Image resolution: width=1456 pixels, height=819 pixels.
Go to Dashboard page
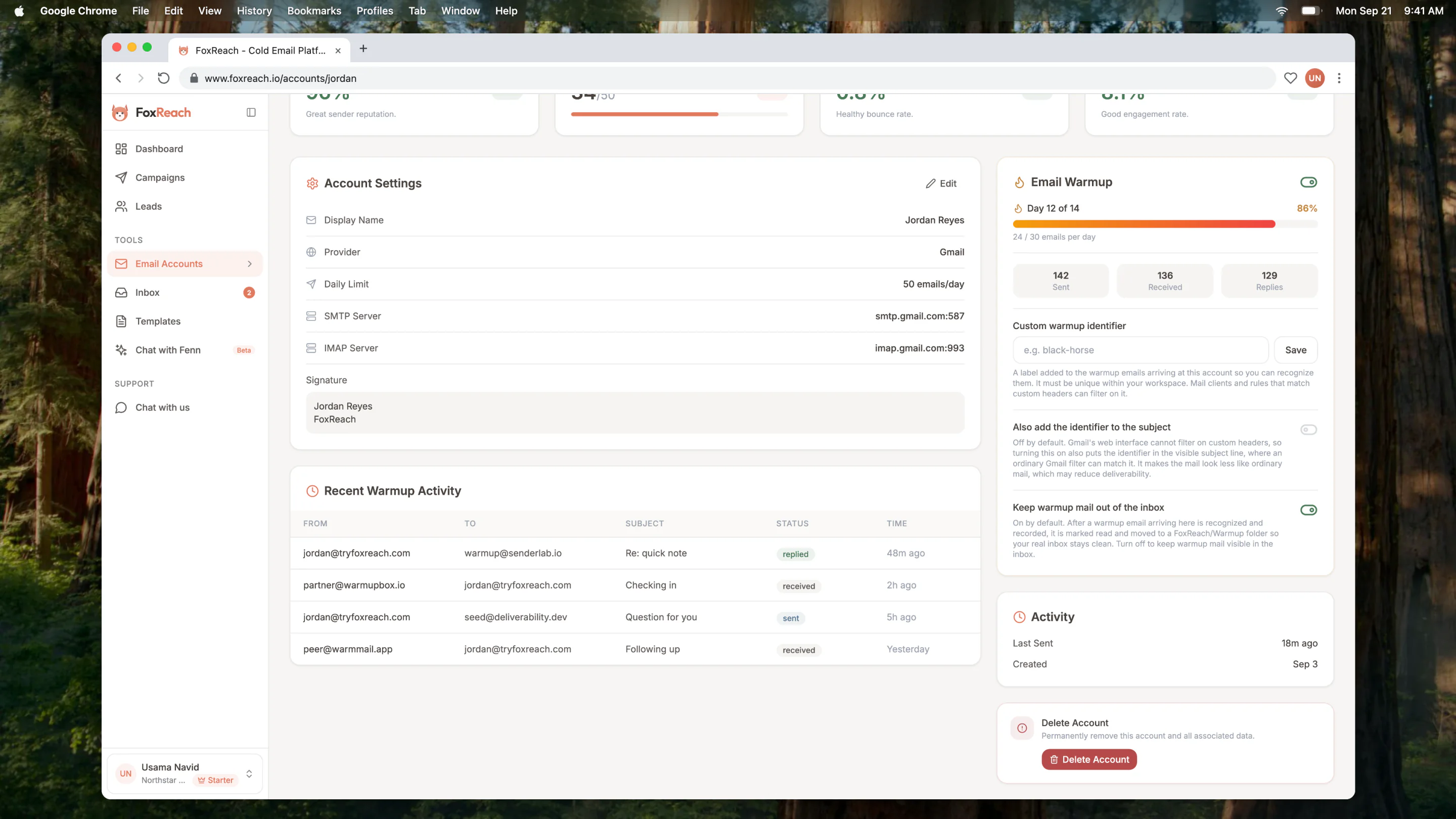(x=185, y=149)
